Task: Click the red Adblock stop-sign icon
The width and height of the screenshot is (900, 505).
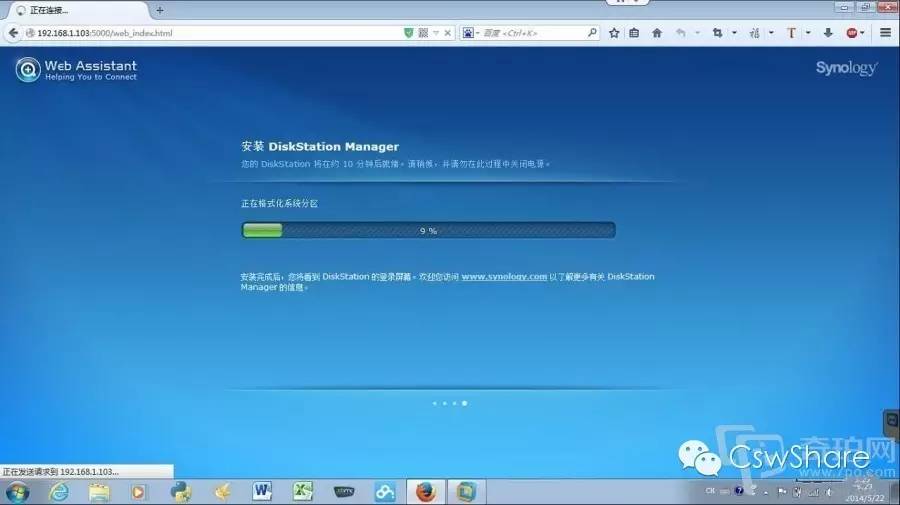Action: (x=852, y=33)
